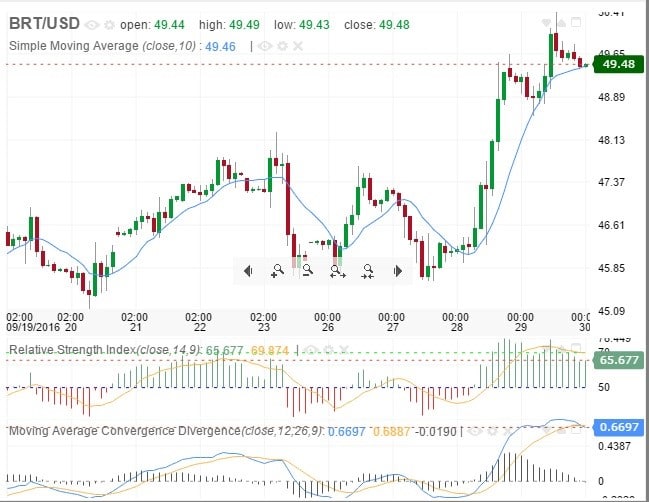Image resolution: width=649 pixels, height=502 pixels.
Task: Move pane up using the up triangle
Action: [561, 21]
